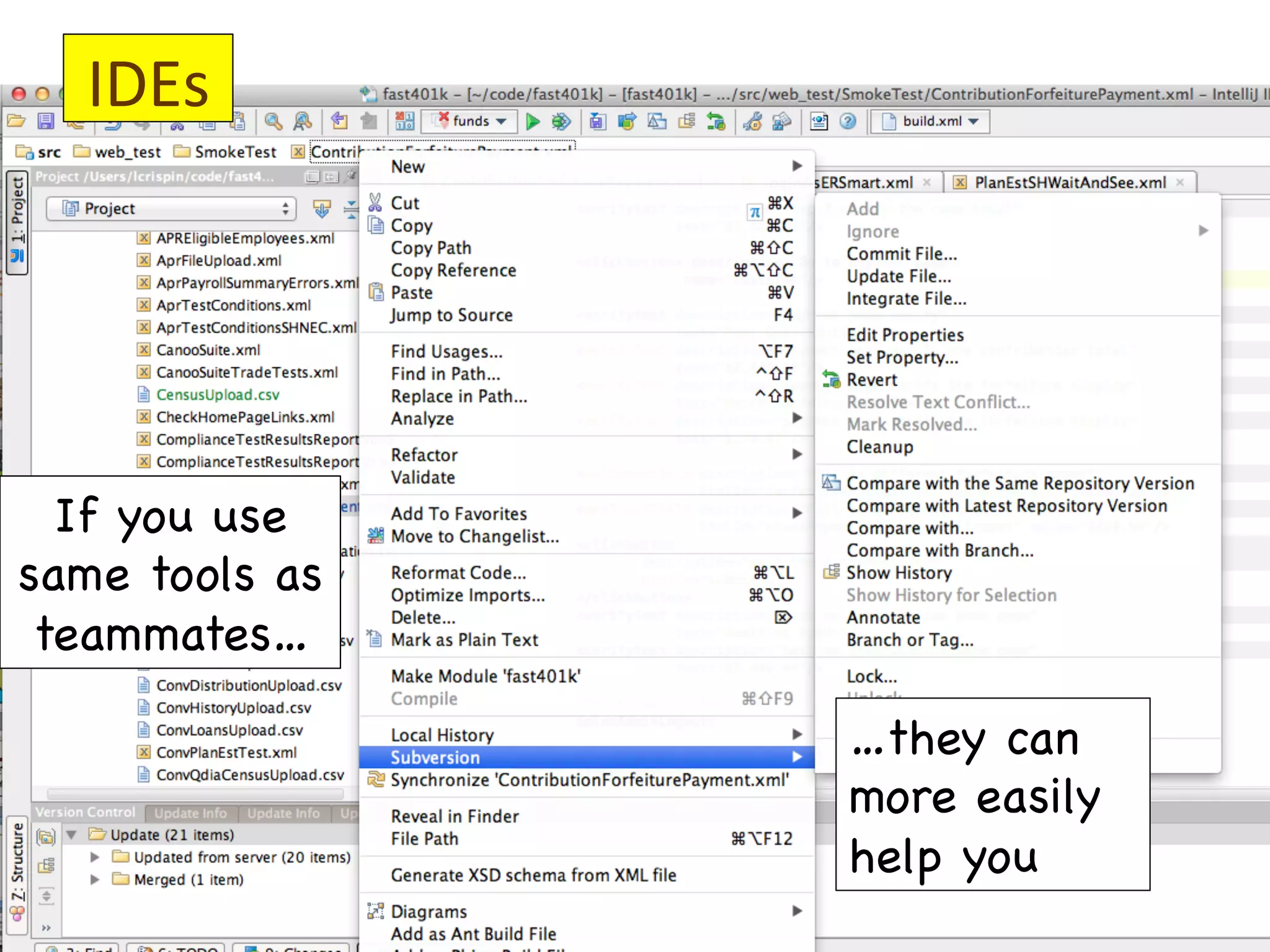This screenshot has height=952, width=1270.
Task: Switch to PlanEstSHWaitAndSee.xml editor tab
Action: click(x=1070, y=183)
